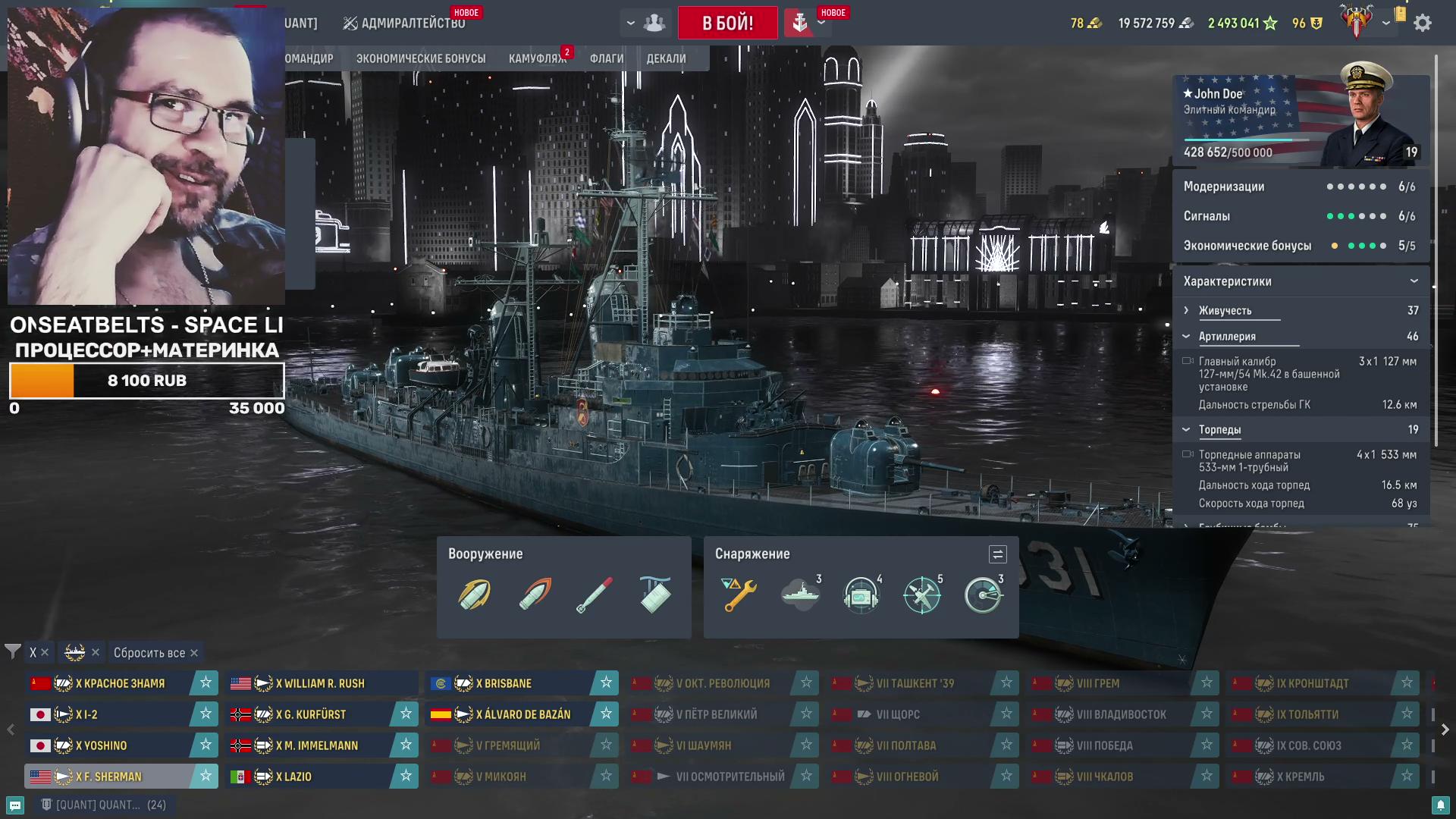Select the X William R. Rush ship
The image size is (1456, 819).
point(322,683)
